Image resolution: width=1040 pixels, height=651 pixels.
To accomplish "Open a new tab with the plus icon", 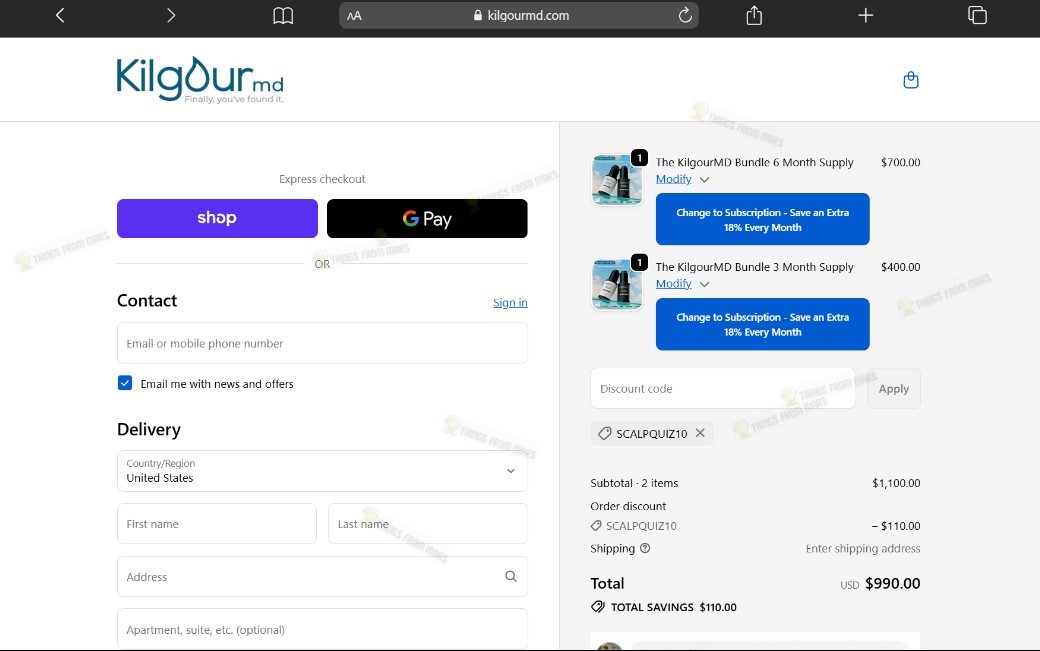I will click(866, 15).
